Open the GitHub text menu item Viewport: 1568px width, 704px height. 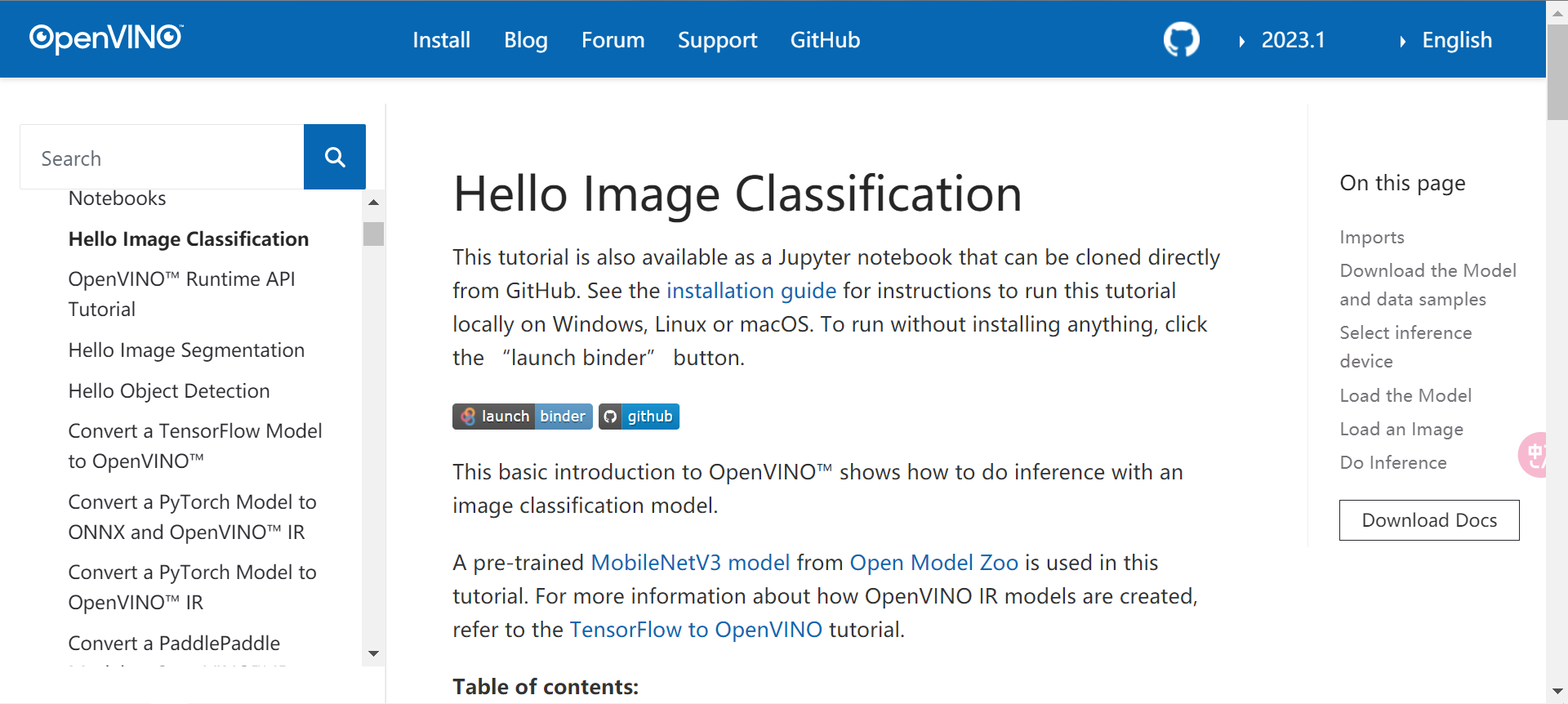[825, 40]
